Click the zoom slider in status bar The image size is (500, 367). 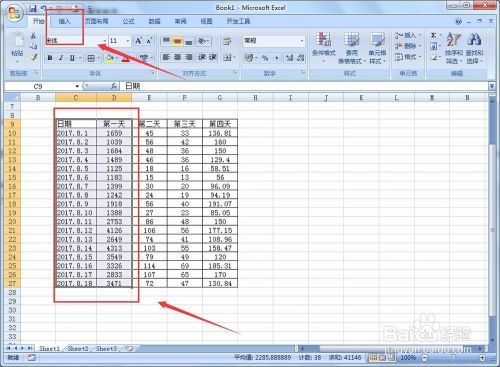[453, 358]
